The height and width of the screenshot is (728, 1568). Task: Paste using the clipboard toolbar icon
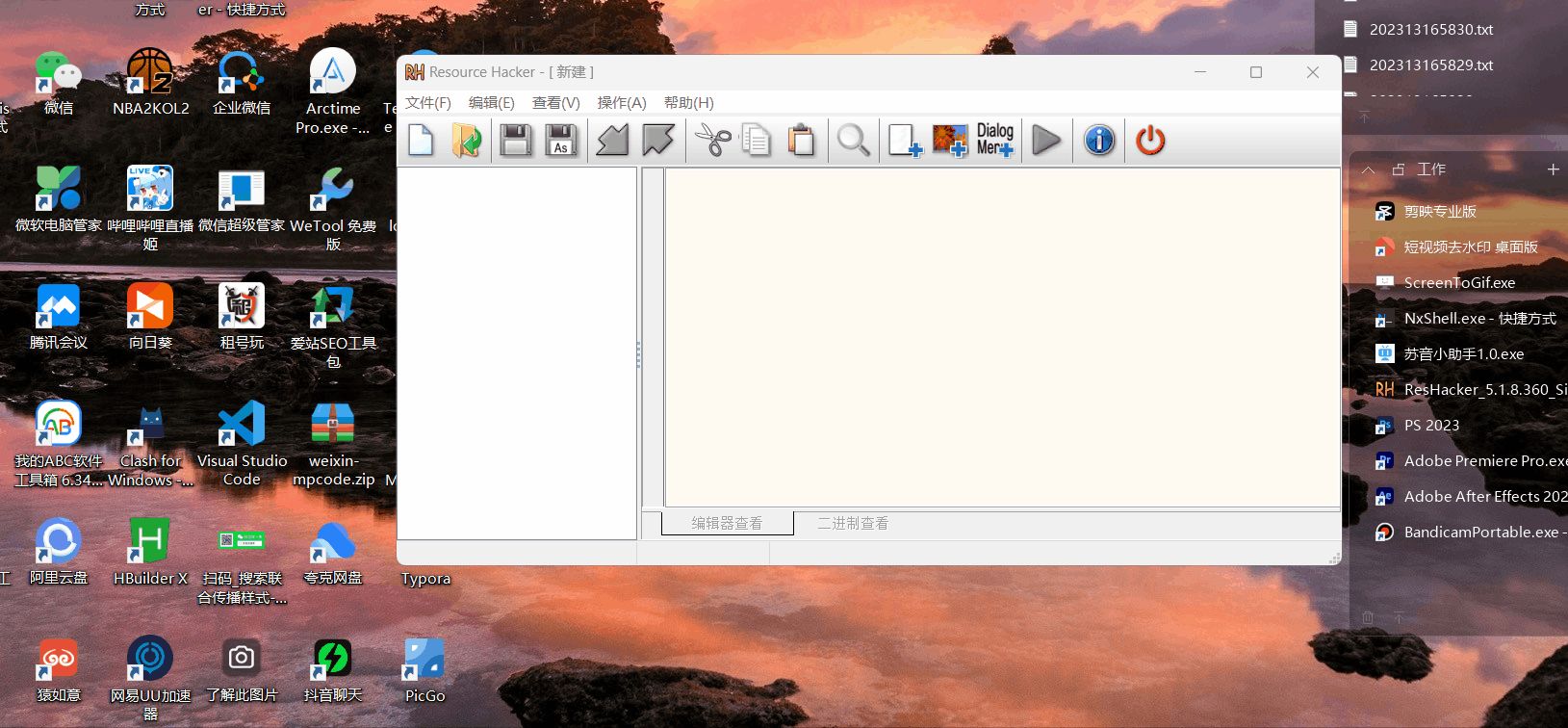(x=802, y=141)
